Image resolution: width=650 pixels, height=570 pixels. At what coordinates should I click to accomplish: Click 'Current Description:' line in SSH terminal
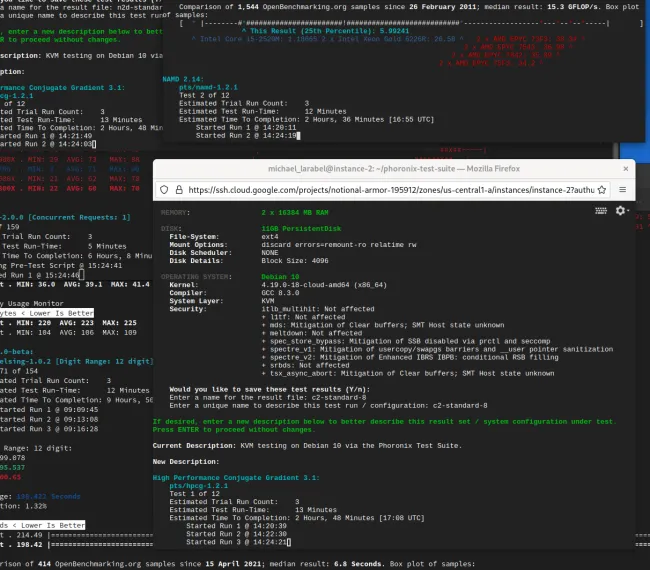point(307,446)
